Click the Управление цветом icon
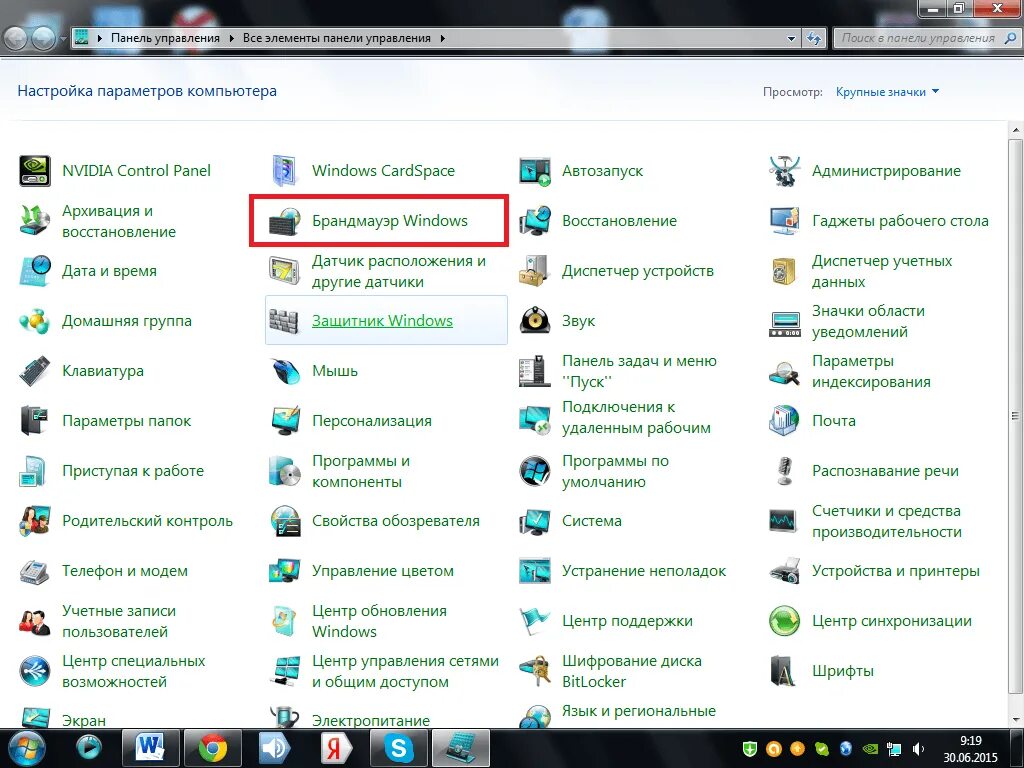The image size is (1024, 768). (285, 571)
